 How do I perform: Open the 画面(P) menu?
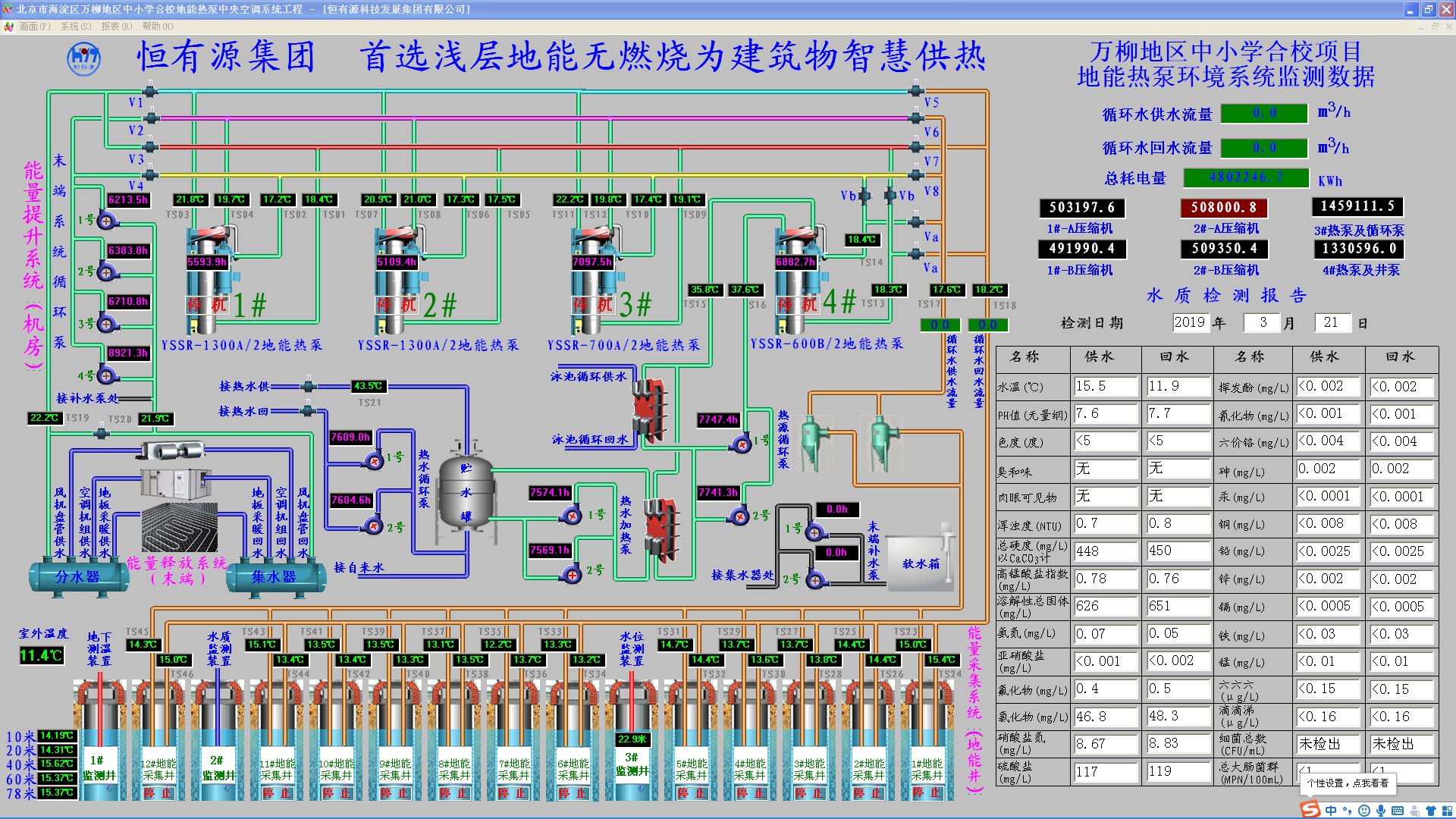(35, 27)
